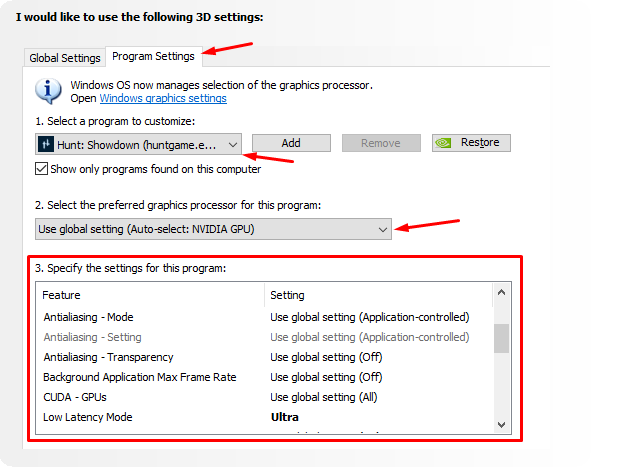Select the Program Settings tab
Image resolution: width=621 pixels, height=467 pixels.
153,56
